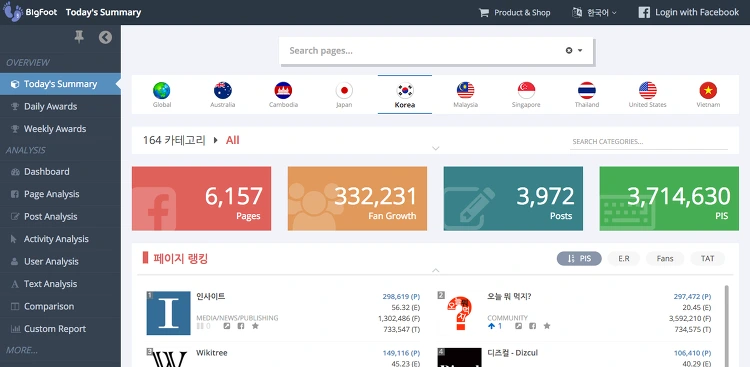Open Custom Report menu item

[x=60, y=329]
